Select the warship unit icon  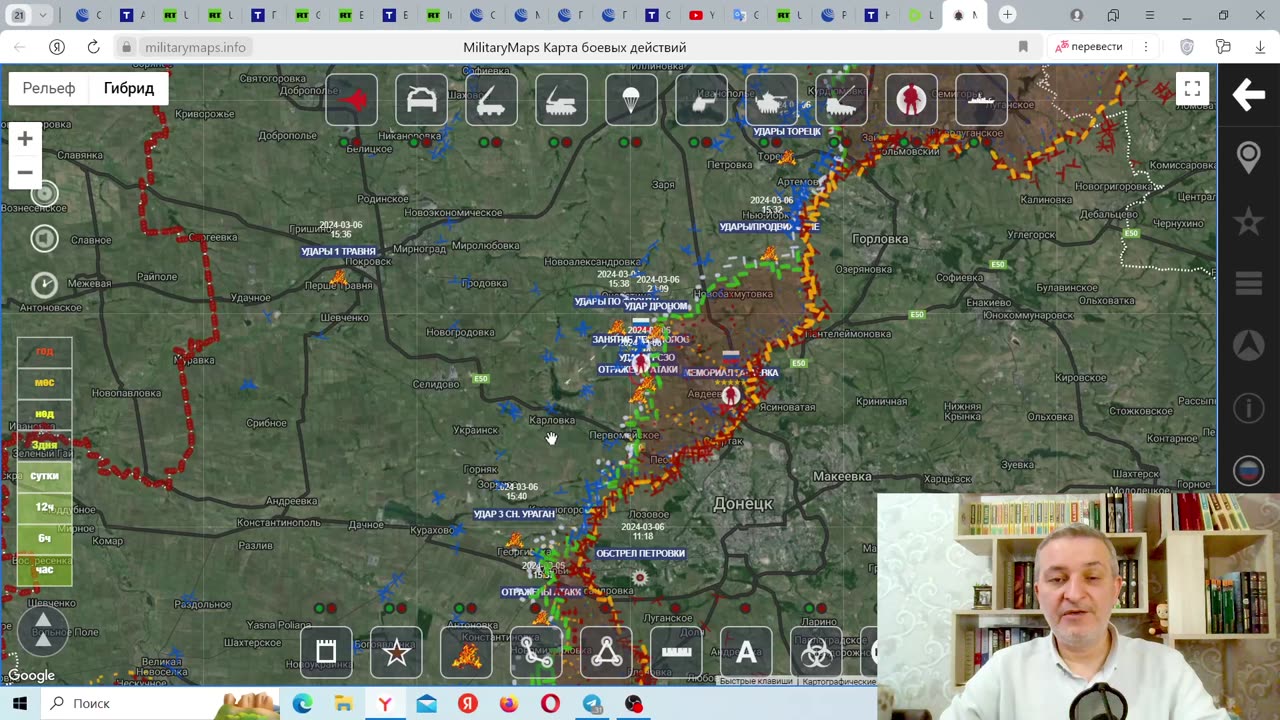click(x=981, y=100)
